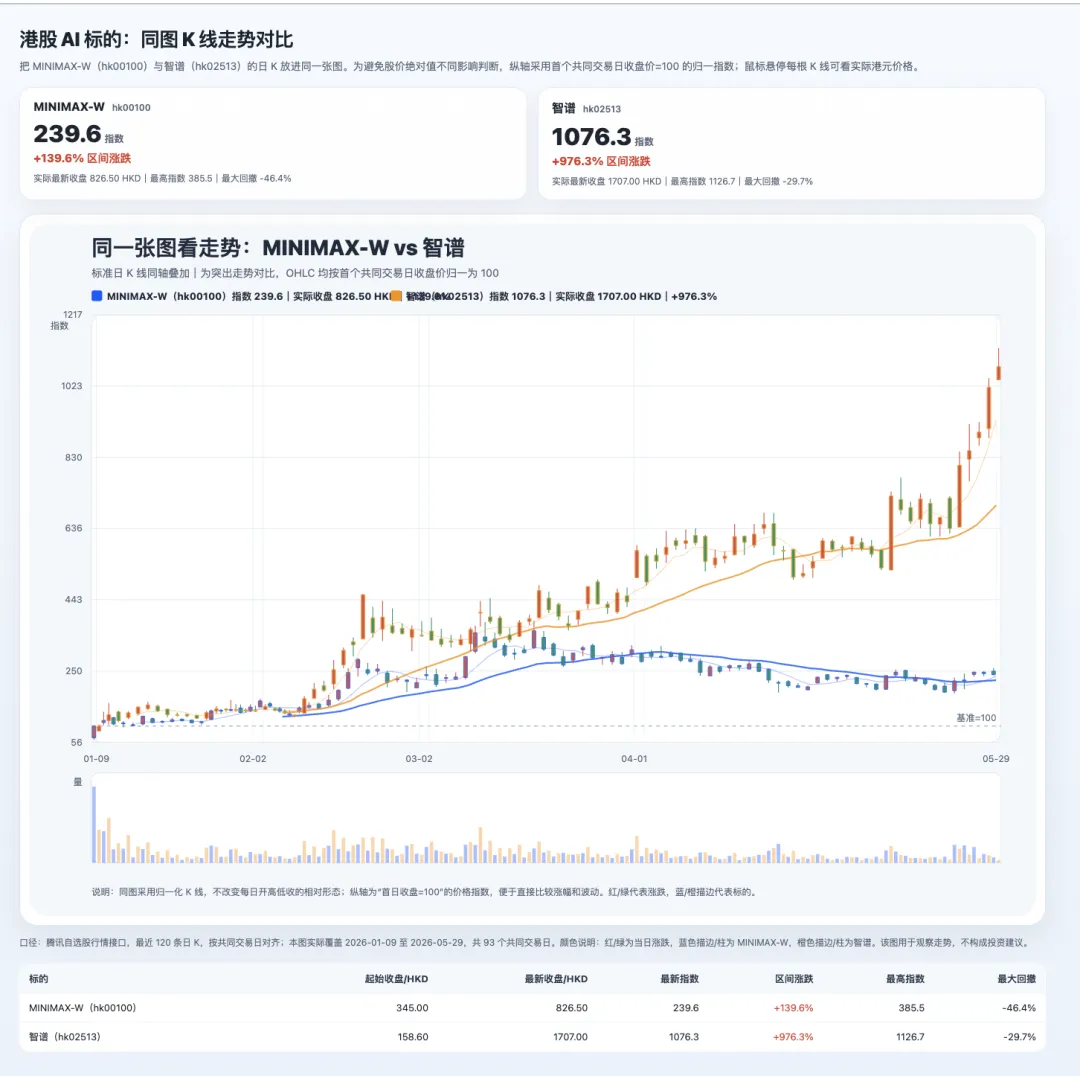This screenshot has height=1076, width=1080.
Task: Click table cell -46.4%
Action: (1019, 1008)
